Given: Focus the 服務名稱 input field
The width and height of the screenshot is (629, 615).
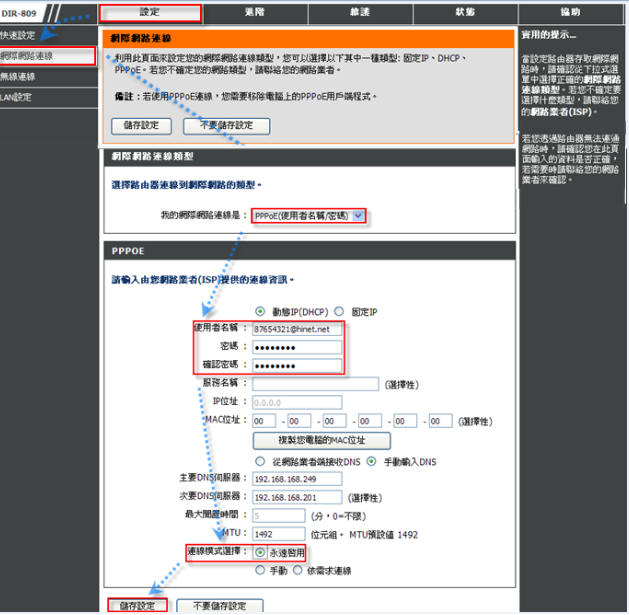Looking at the screenshot, I should point(315,383).
